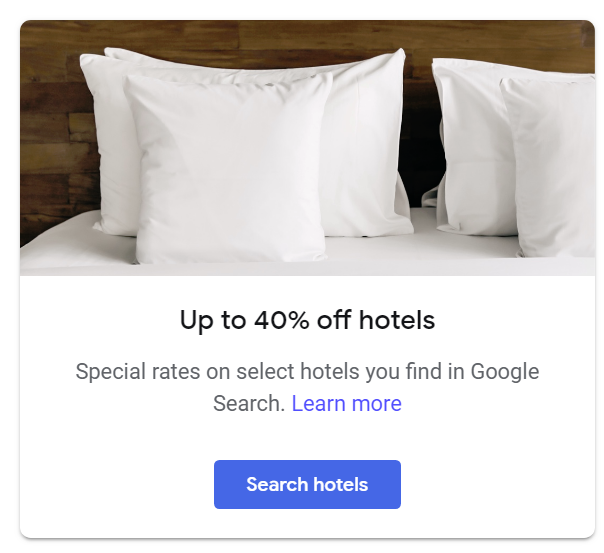Click the second pillow from the right

(x=472, y=146)
